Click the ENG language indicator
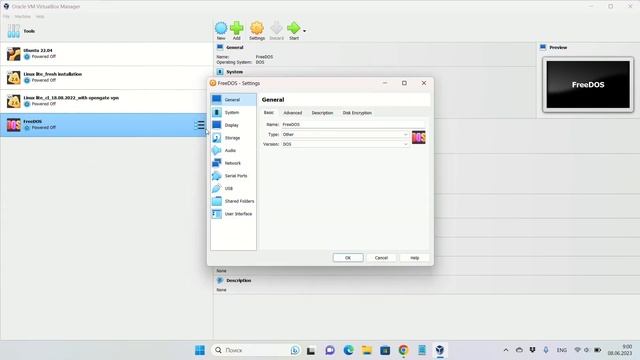Viewport: 640px width, 360px height. tap(562, 350)
